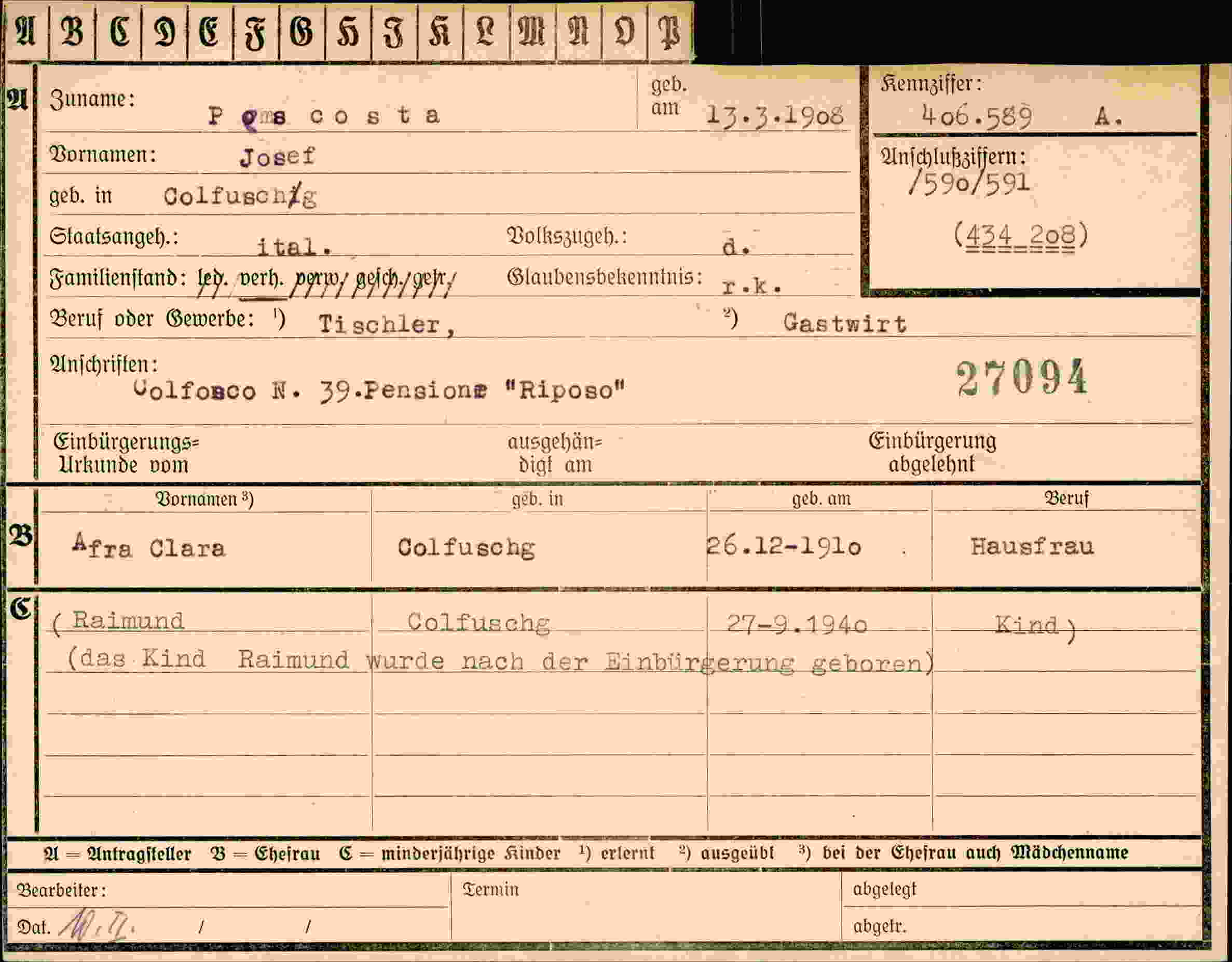Select alphabet tab G in the top strip
Viewport: 1232px width, 962px height.
point(303,31)
